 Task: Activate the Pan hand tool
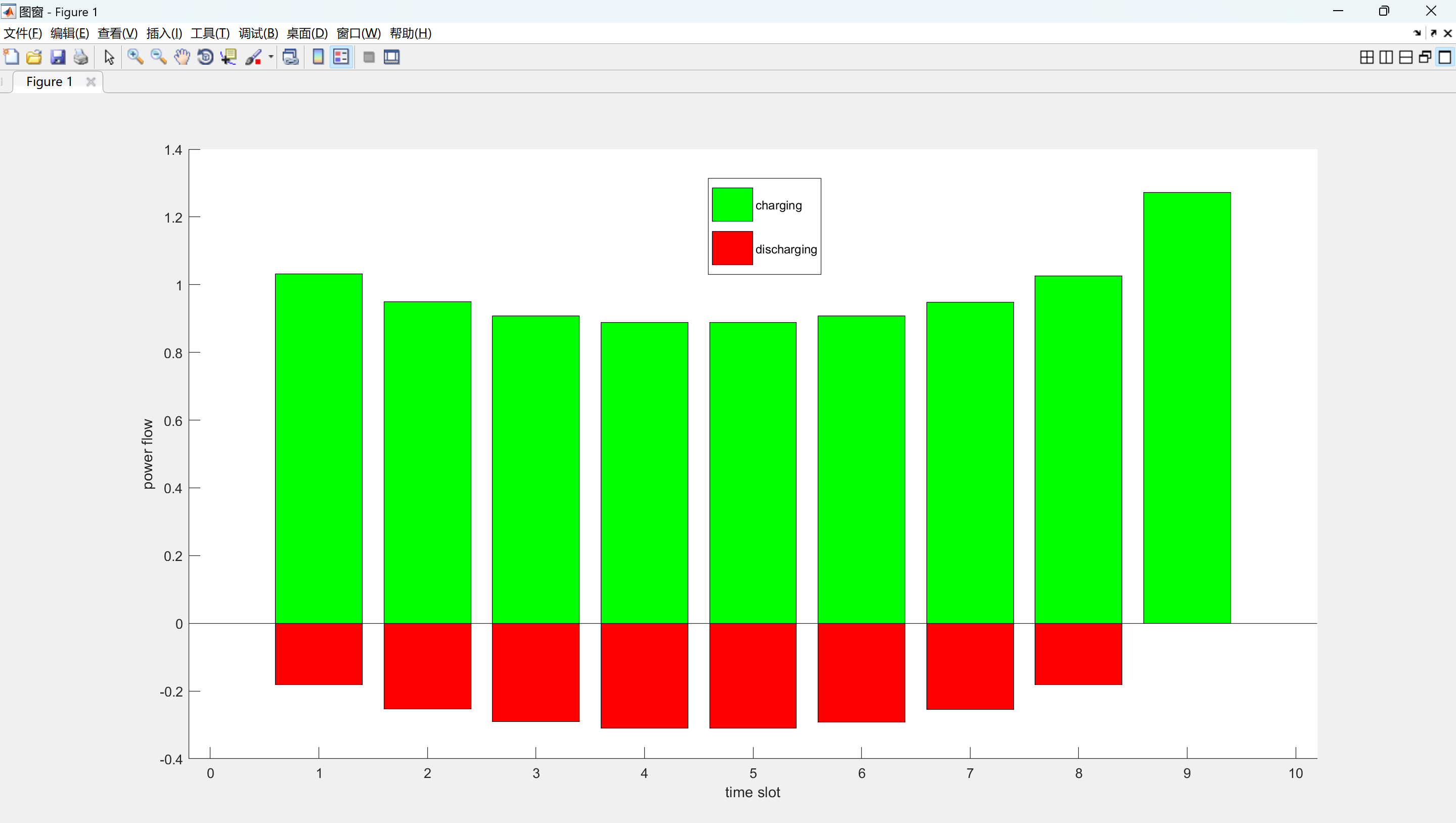(182, 57)
